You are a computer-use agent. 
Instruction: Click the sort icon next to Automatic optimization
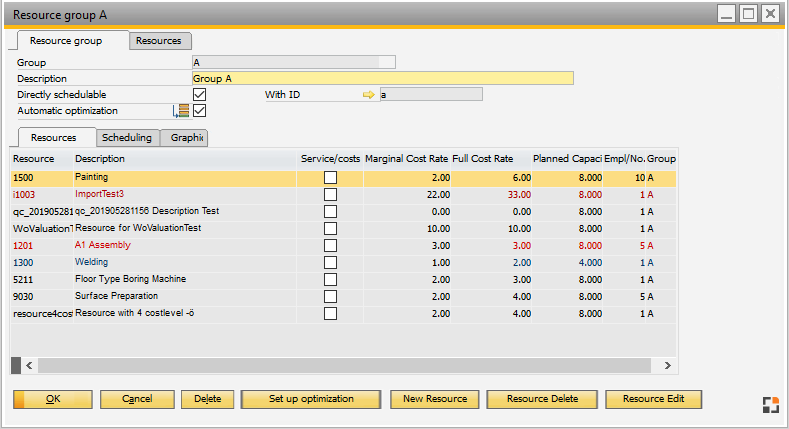[183, 111]
